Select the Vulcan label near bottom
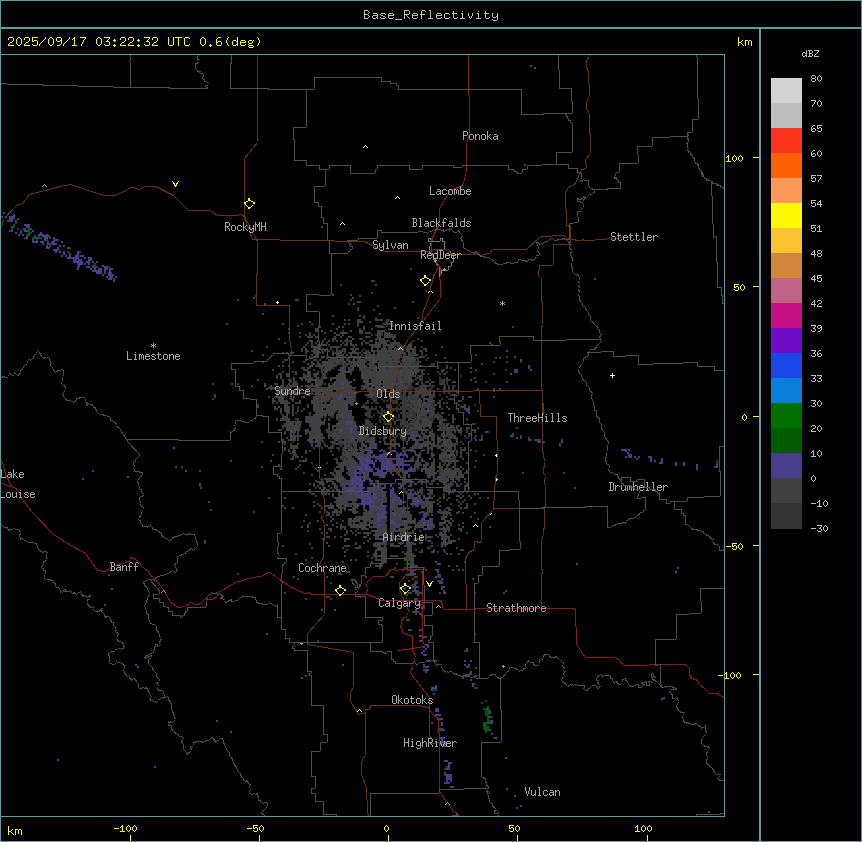The image size is (862, 842). click(x=542, y=792)
